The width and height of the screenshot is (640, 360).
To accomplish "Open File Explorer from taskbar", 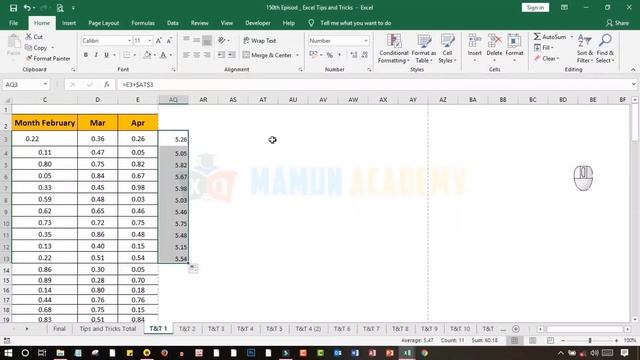I will tap(60, 353).
